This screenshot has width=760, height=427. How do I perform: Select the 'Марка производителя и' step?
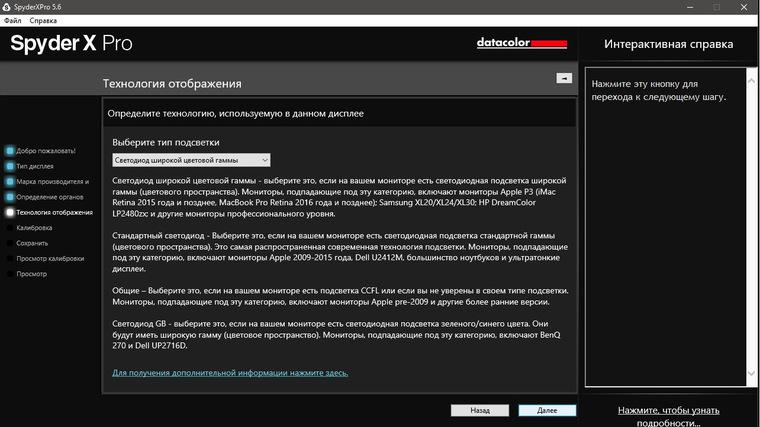(x=52, y=182)
